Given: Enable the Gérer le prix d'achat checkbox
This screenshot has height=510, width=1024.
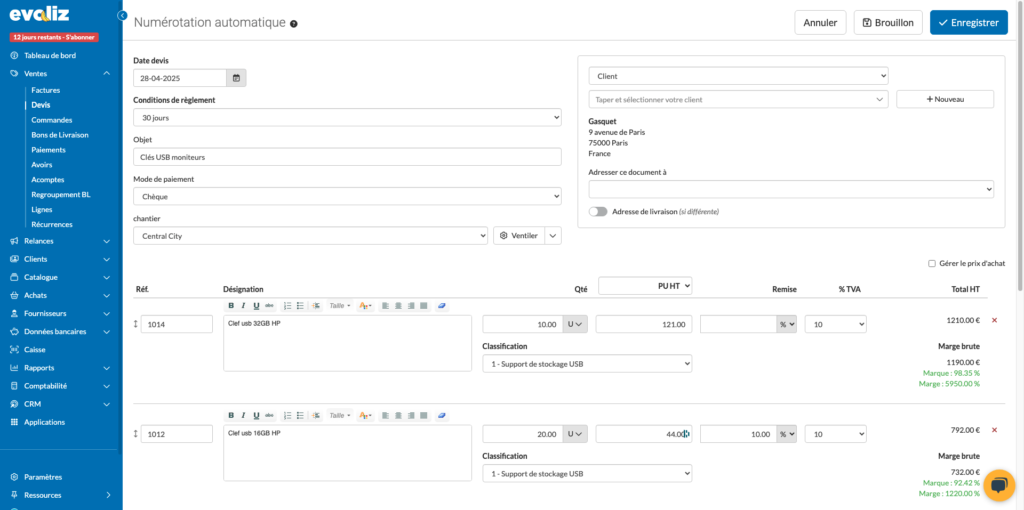Looking at the screenshot, I should coord(932,264).
